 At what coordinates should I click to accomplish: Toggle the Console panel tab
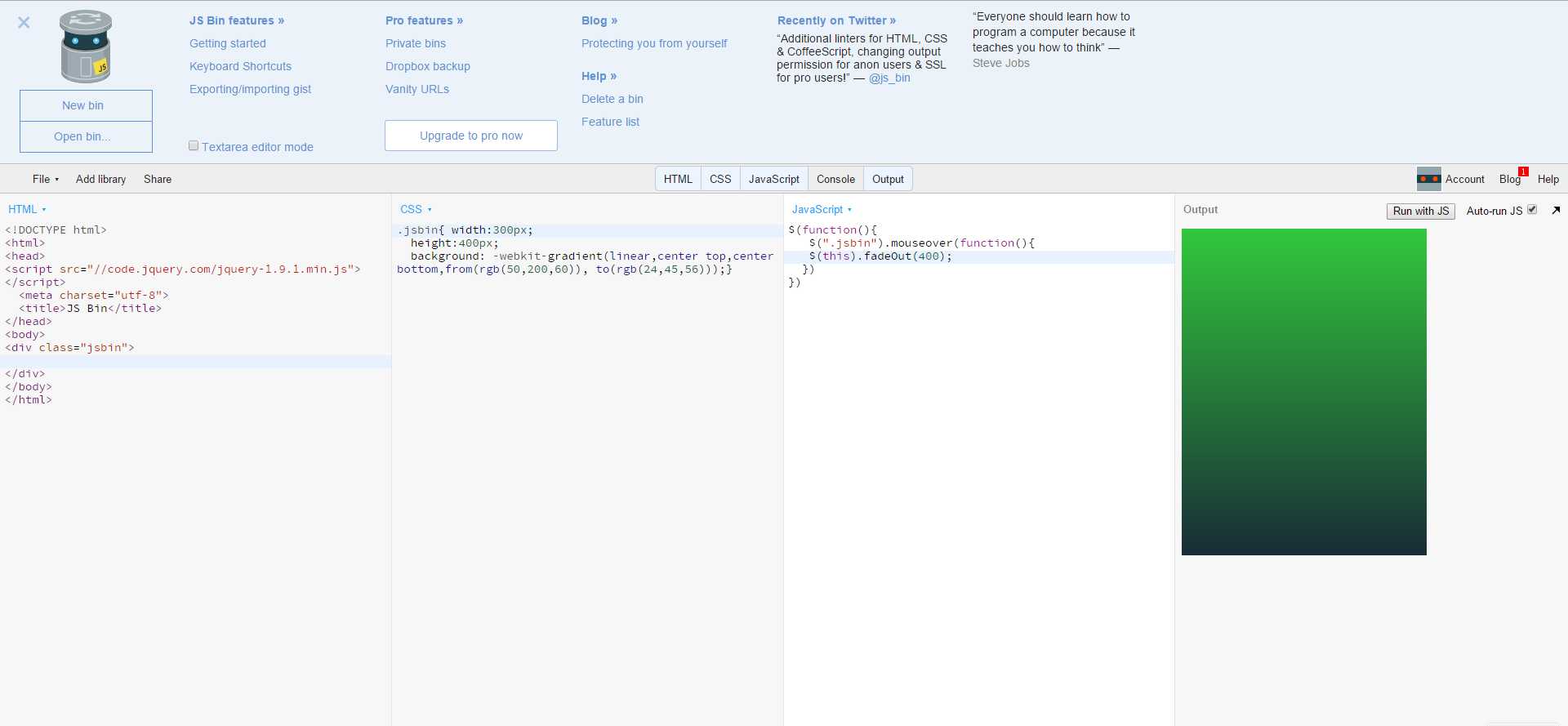835,179
